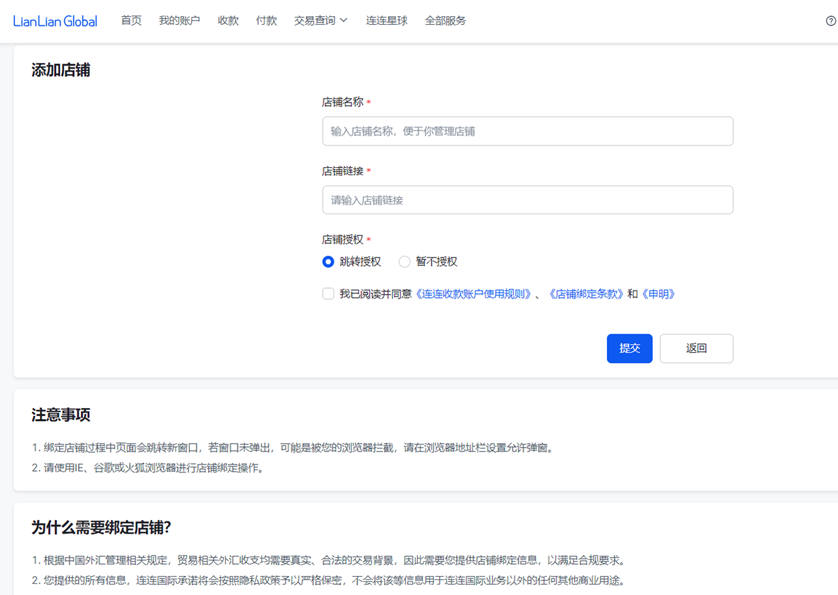Click the LianLian Global logo
The width and height of the screenshot is (838, 595).
tap(55, 21)
